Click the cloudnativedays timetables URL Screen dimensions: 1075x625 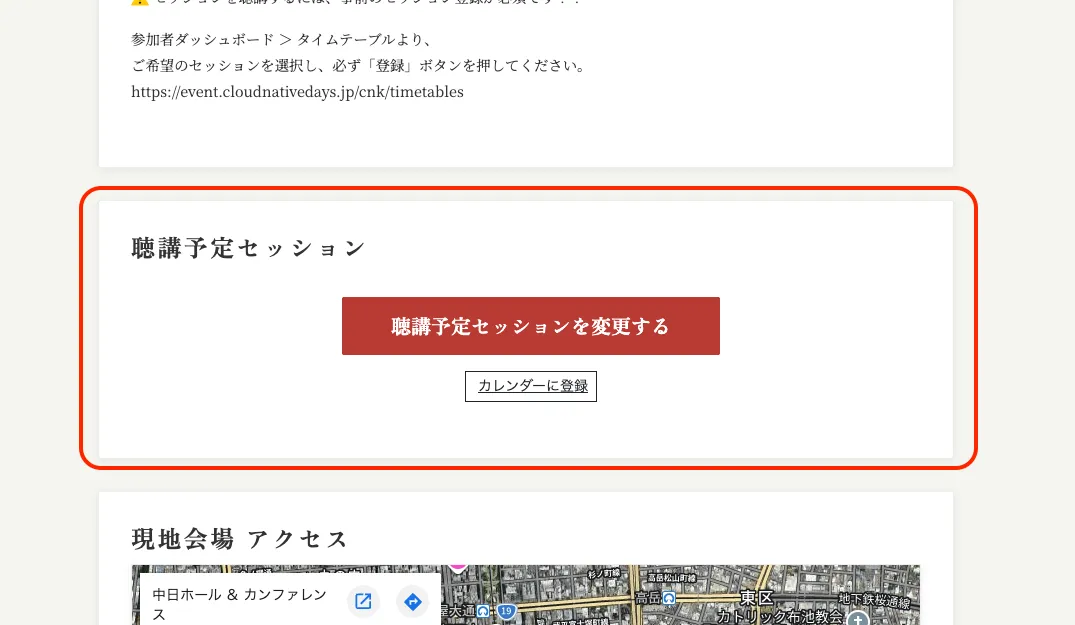[x=297, y=92]
